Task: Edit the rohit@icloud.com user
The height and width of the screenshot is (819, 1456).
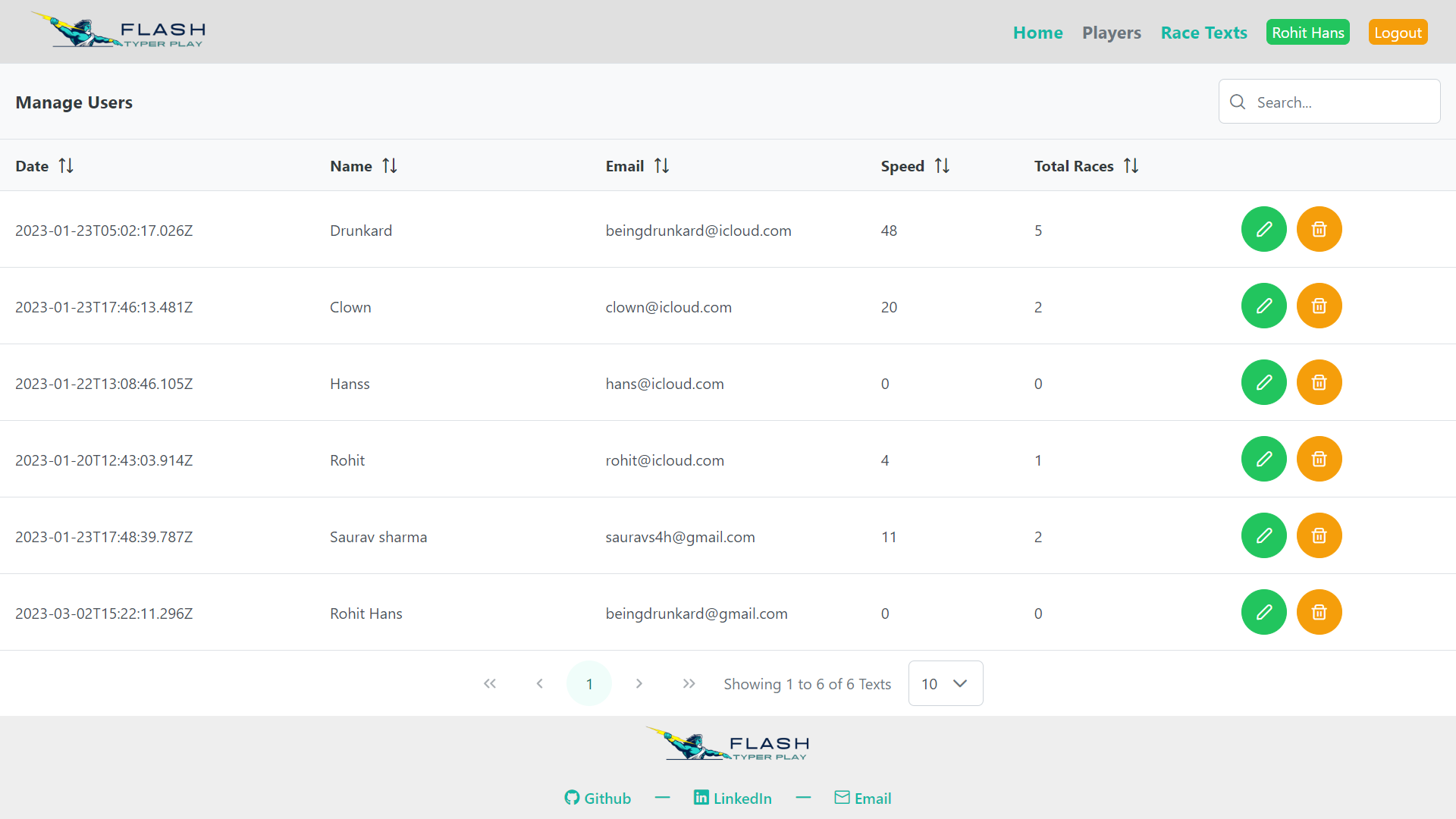Action: (x=1263, y=459)
